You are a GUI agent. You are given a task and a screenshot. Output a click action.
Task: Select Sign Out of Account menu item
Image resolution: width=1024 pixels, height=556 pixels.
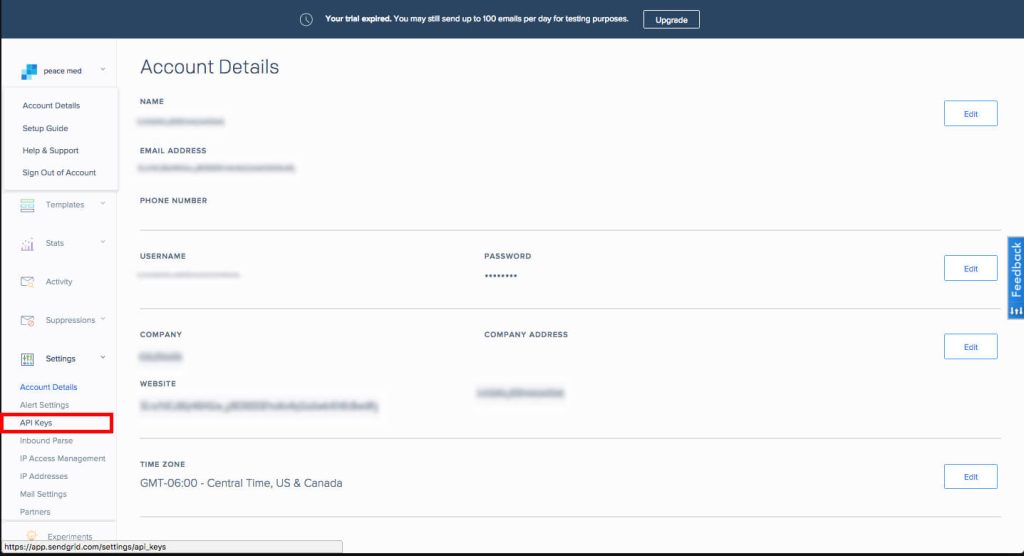[59, 173]
